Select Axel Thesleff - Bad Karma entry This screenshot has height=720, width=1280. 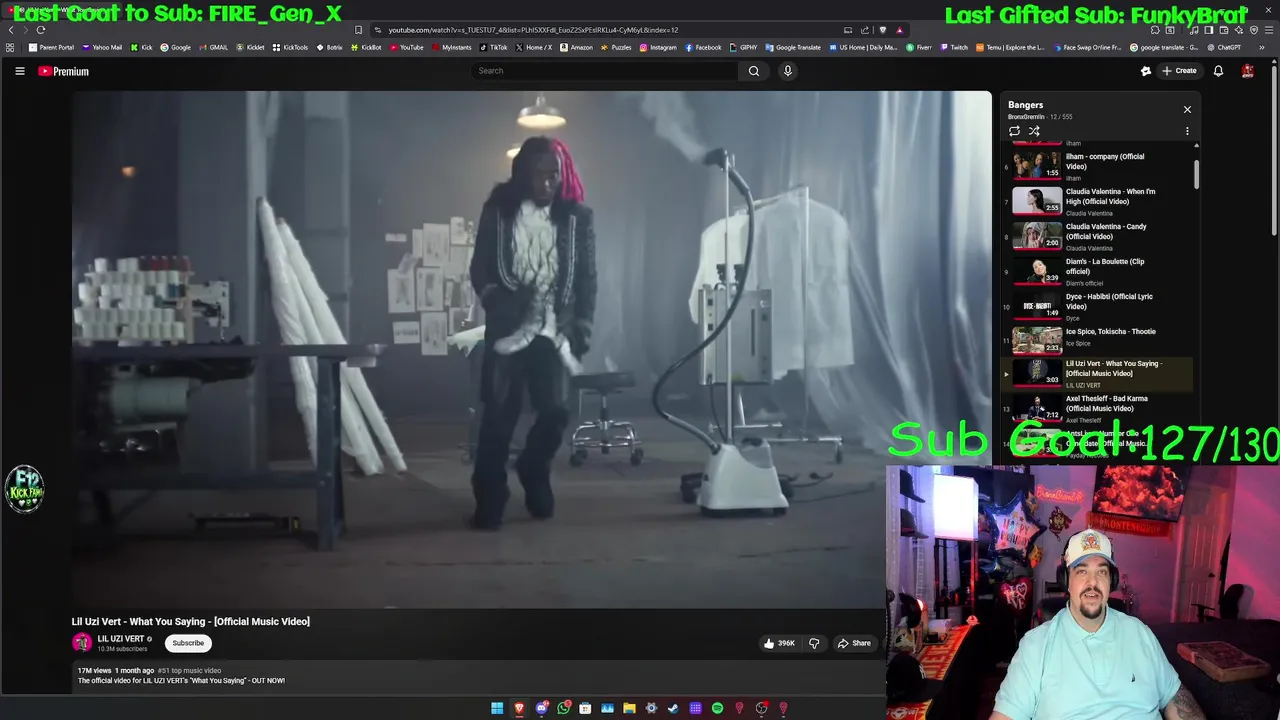[x=1098, y=407]
